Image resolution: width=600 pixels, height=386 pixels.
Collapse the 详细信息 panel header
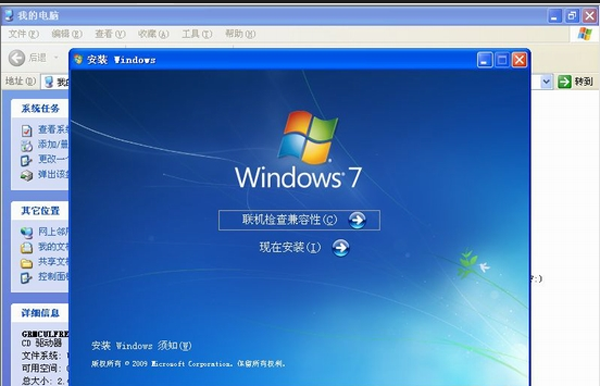point(40,313)
